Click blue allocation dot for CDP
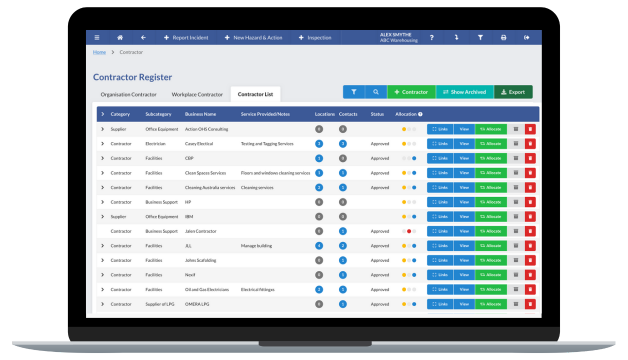 click(x=414, y=158)
